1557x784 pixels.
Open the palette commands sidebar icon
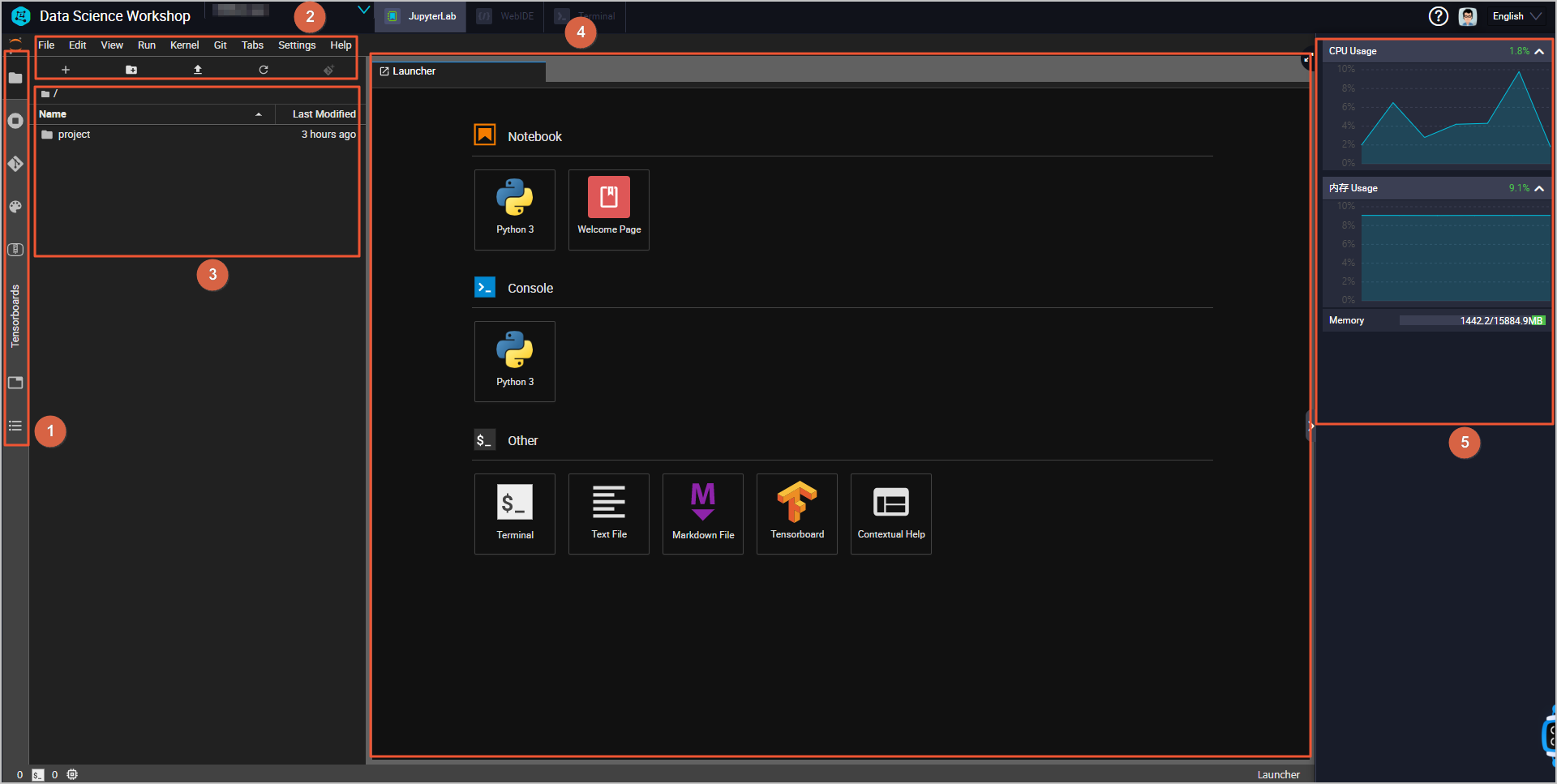pos(15,207)
